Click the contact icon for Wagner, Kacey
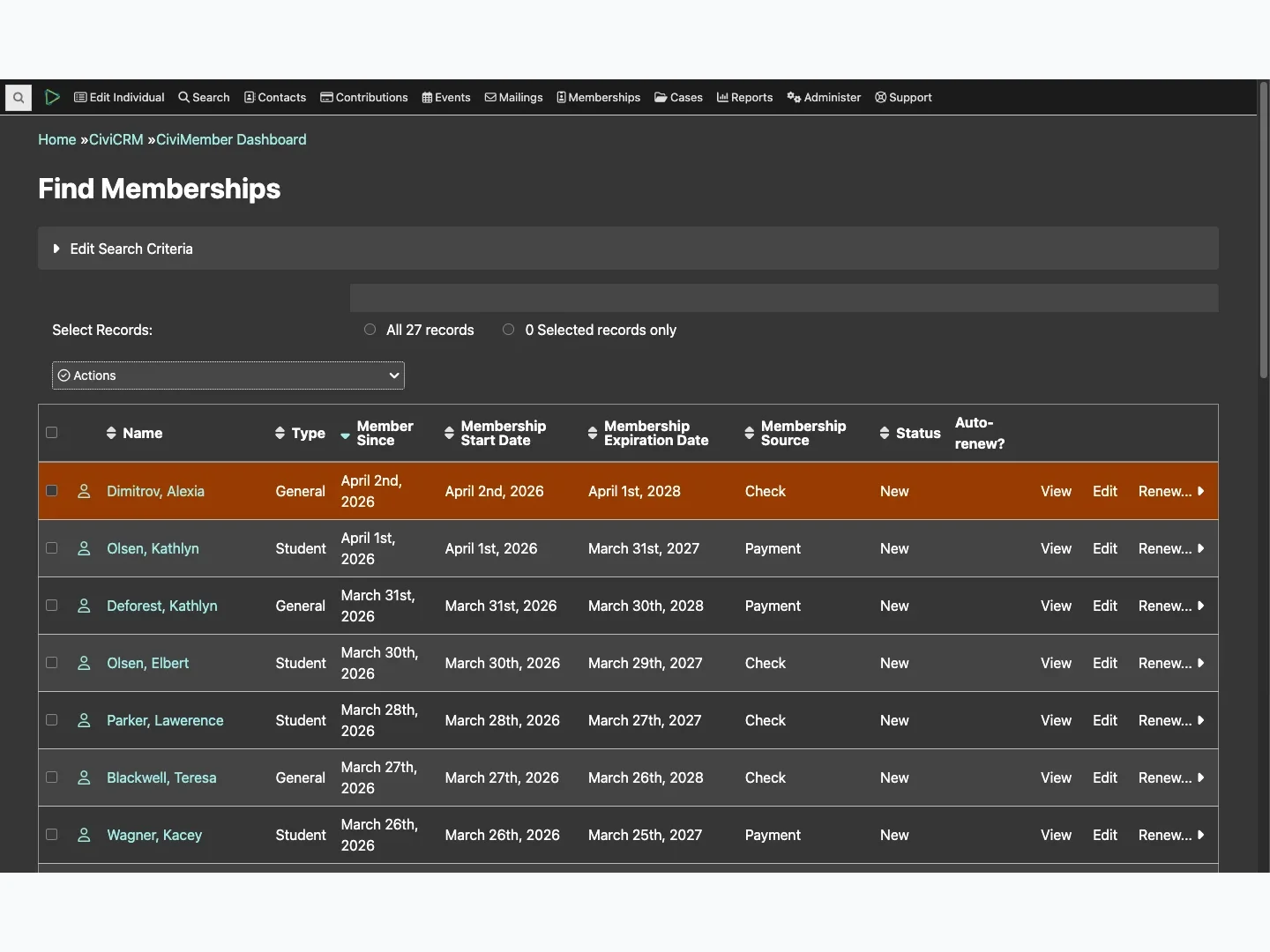Image resolution: width=1270 pixels, height=952 pixels. tap(84, 835)
